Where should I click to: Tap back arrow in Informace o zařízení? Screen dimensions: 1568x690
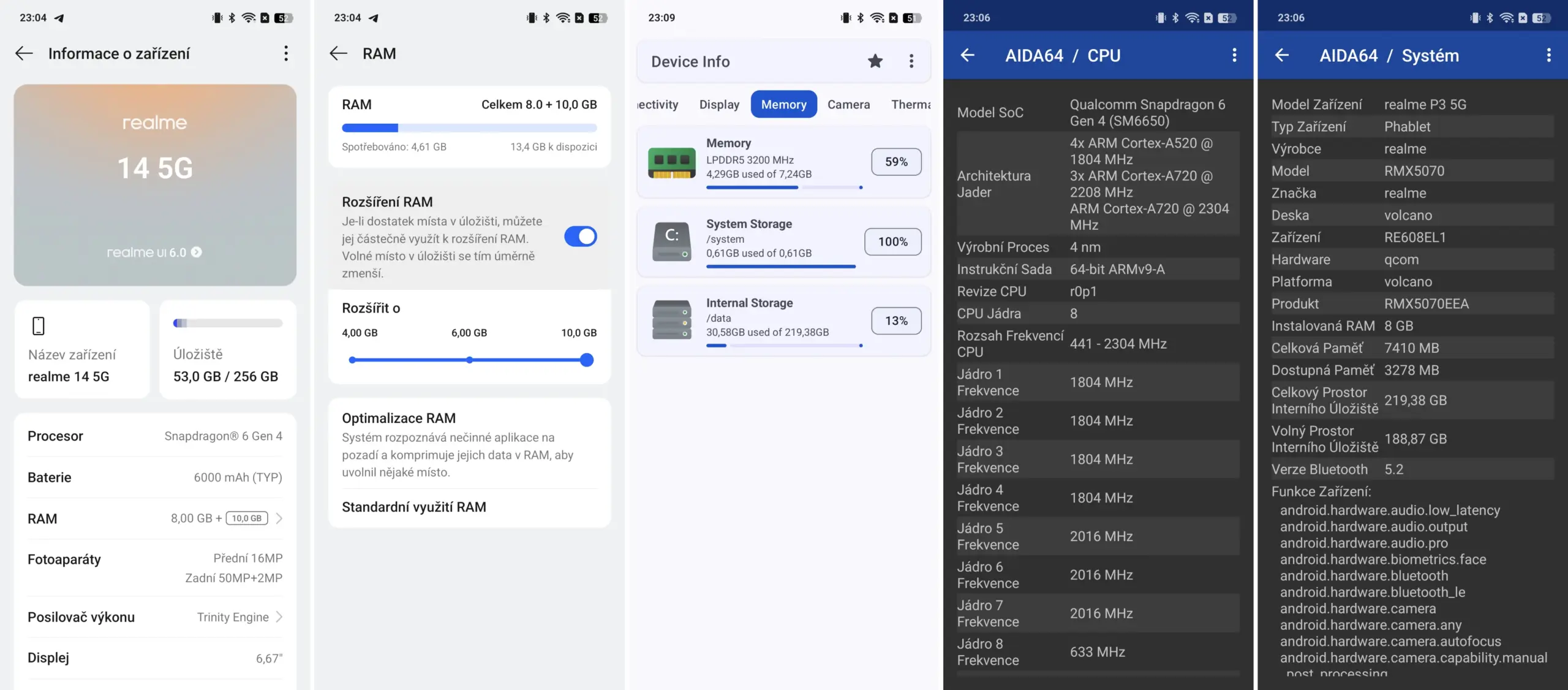(x=24, y=53)
